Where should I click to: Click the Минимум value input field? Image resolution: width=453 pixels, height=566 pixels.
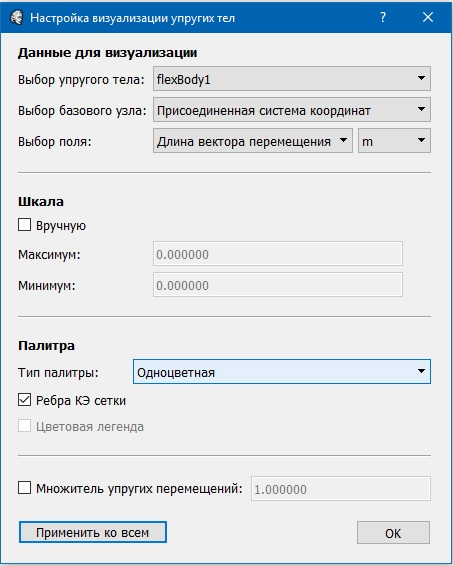tap(278, 285)
